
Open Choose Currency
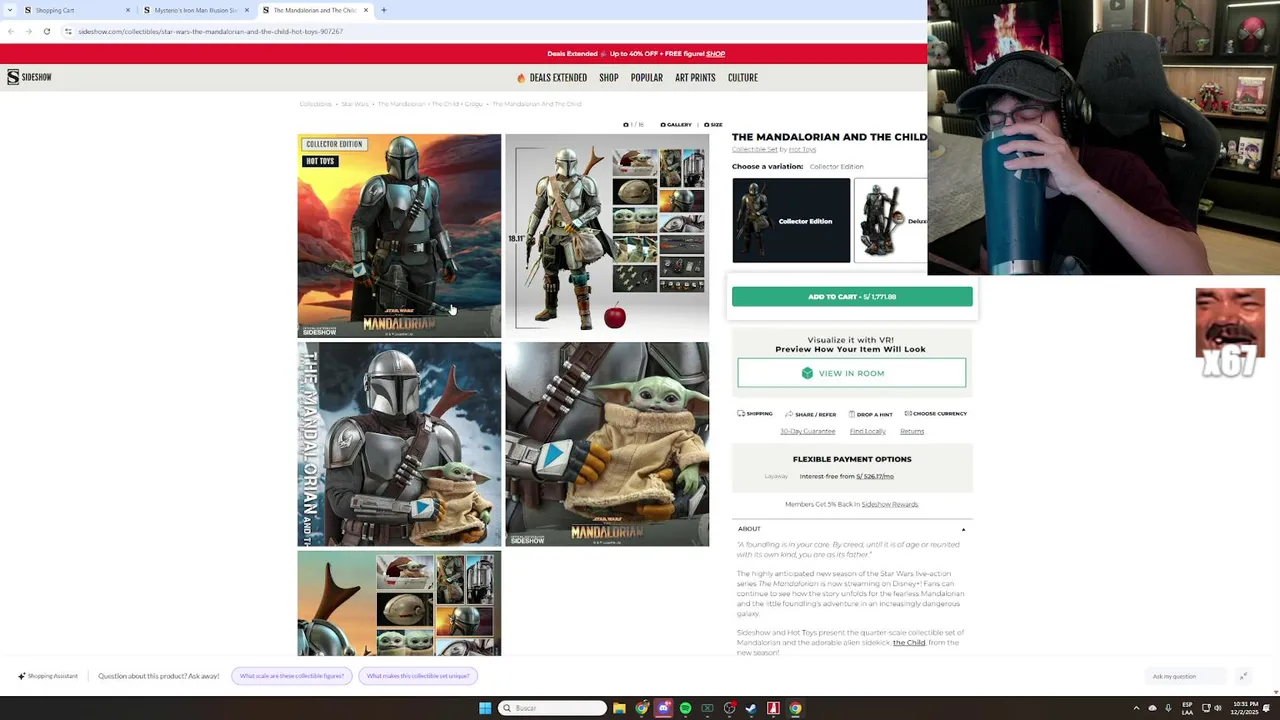pos(936,414)
